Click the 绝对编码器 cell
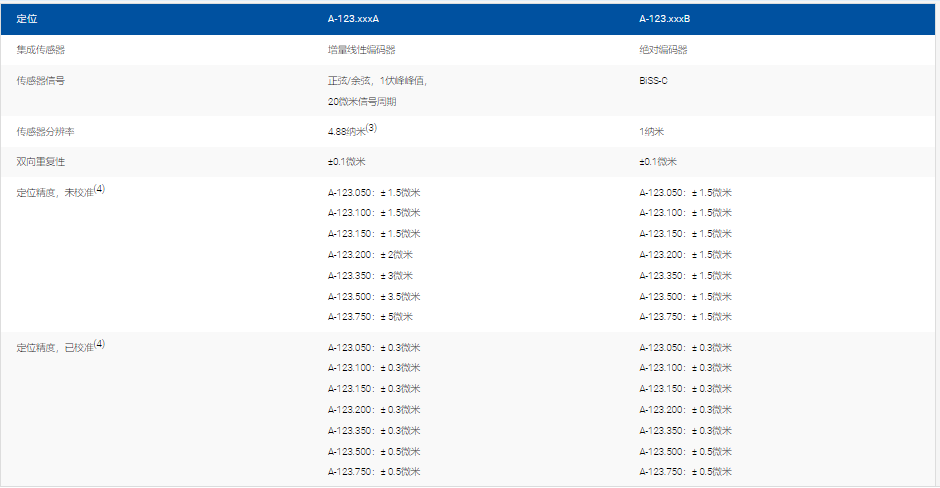 663,50
